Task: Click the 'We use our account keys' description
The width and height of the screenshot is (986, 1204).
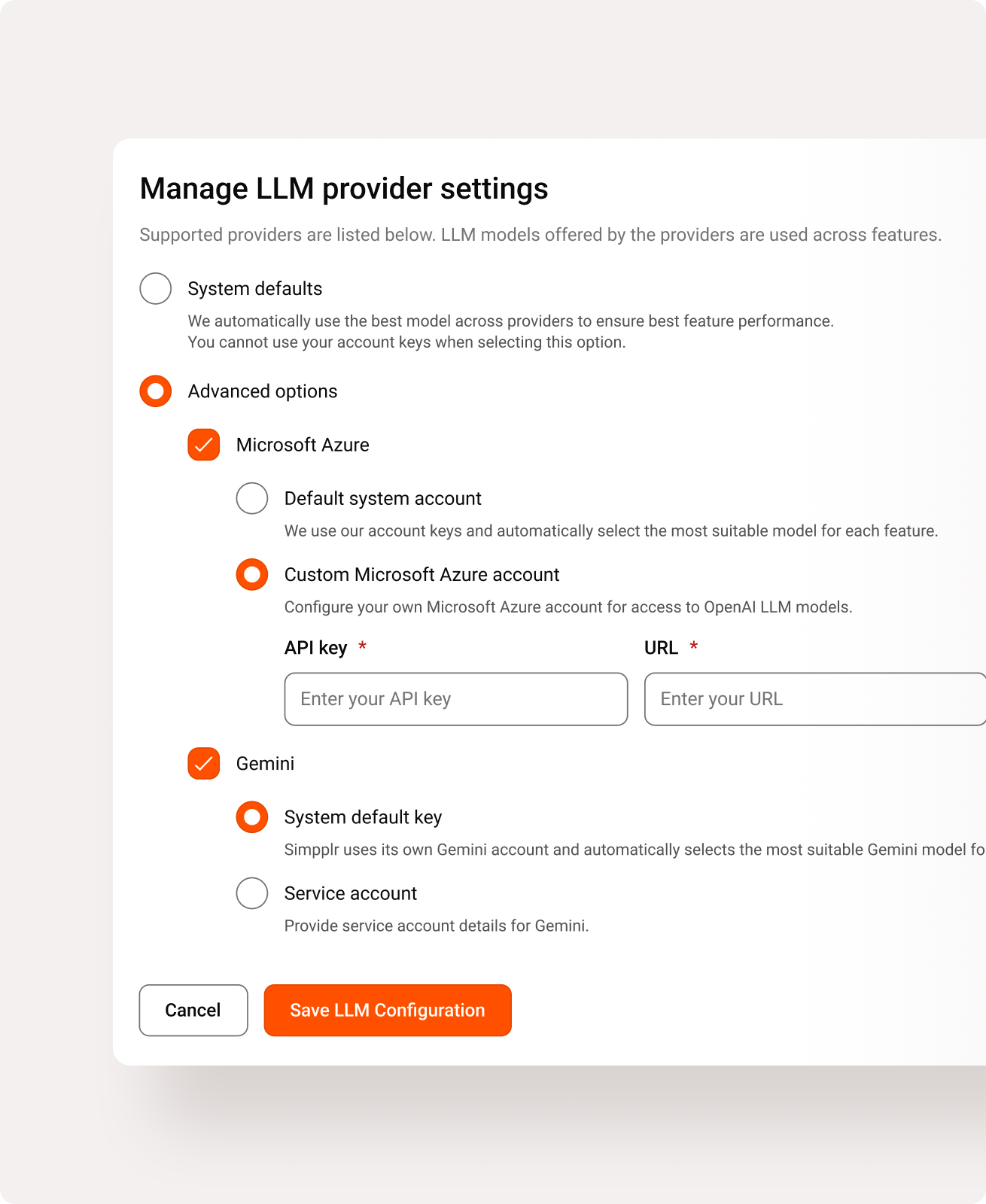Action: 611,531
